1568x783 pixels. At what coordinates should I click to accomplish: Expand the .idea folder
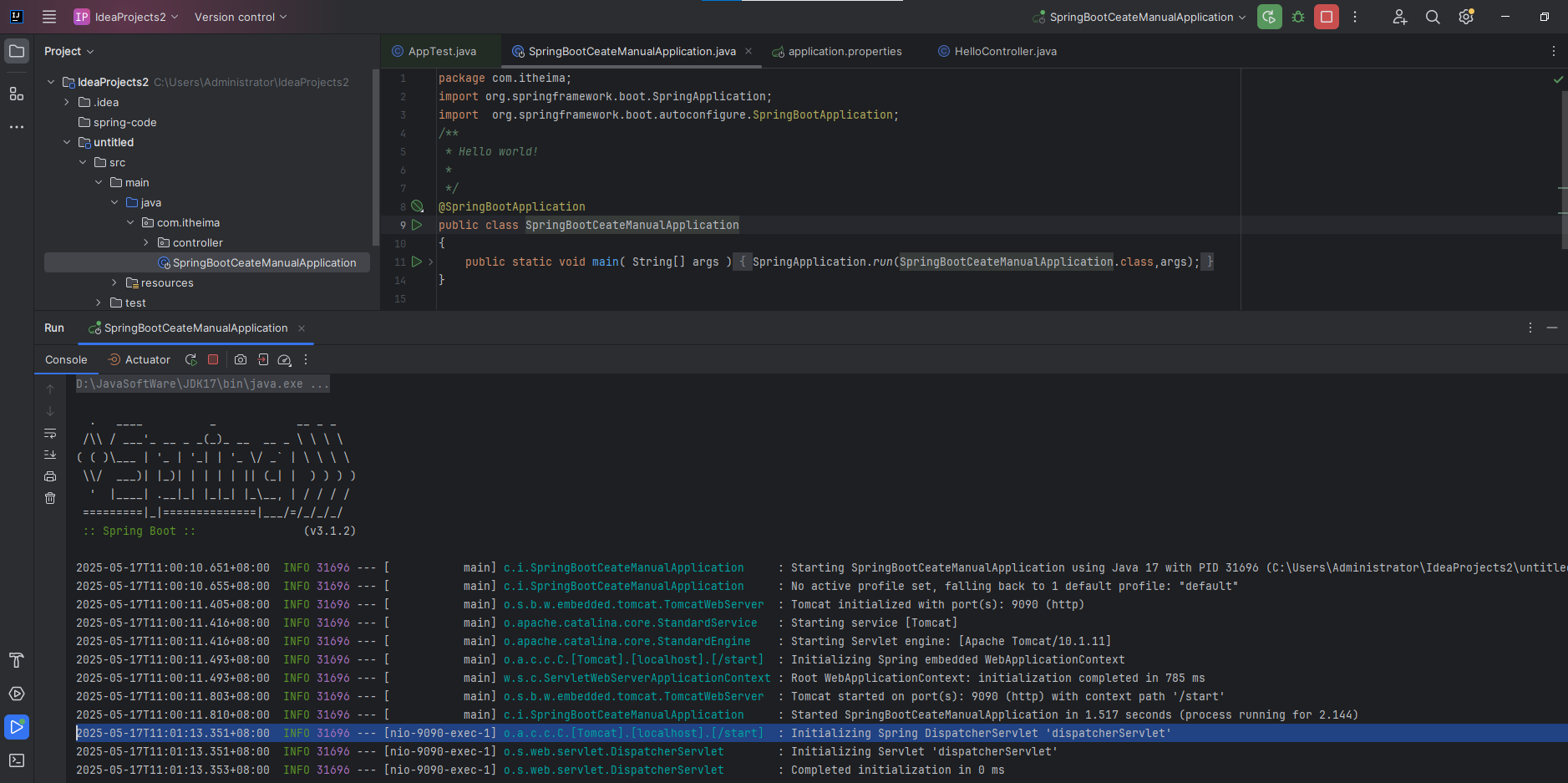(x=67, y=102)
